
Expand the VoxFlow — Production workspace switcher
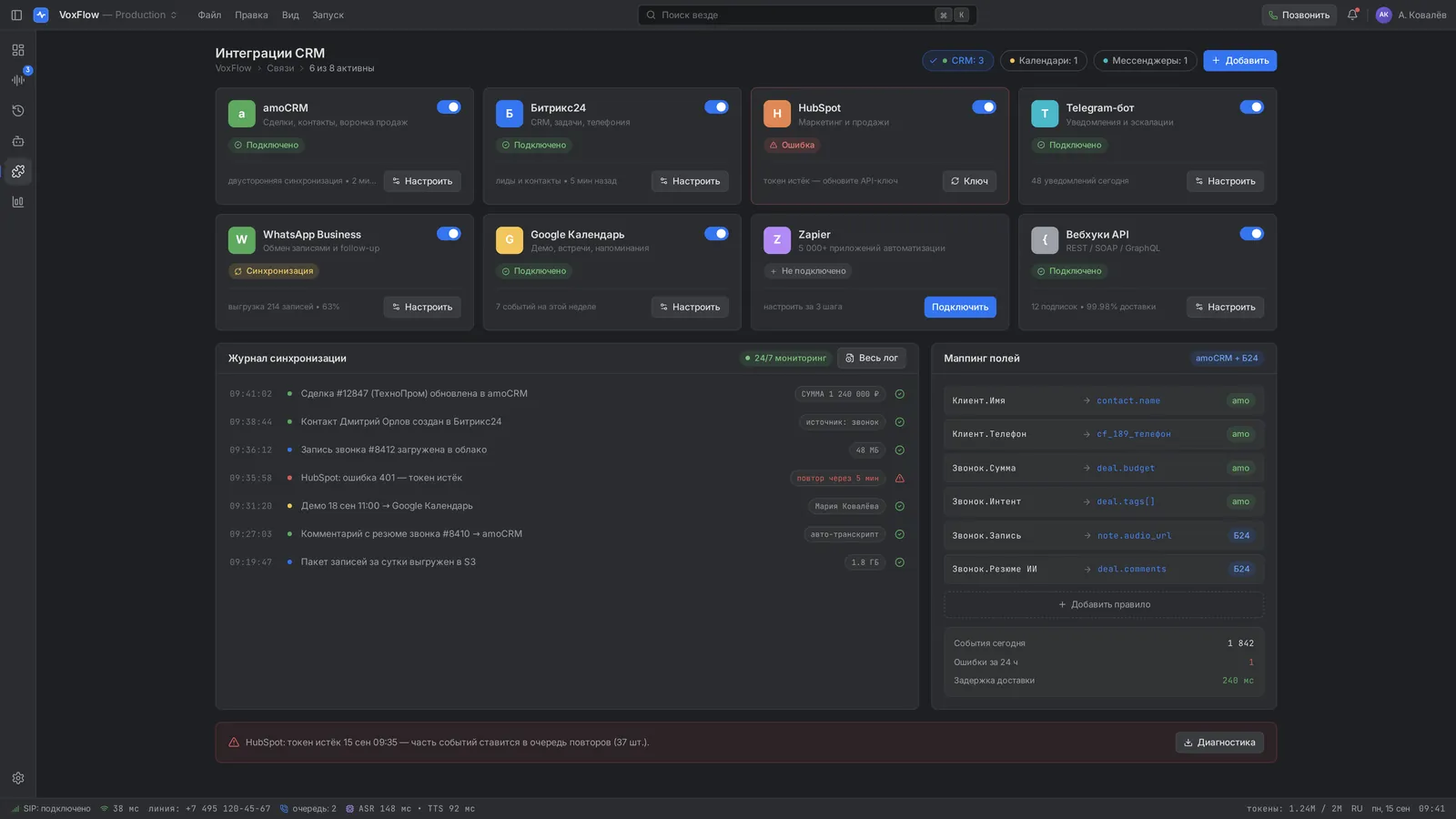click(x=118, y=15)
